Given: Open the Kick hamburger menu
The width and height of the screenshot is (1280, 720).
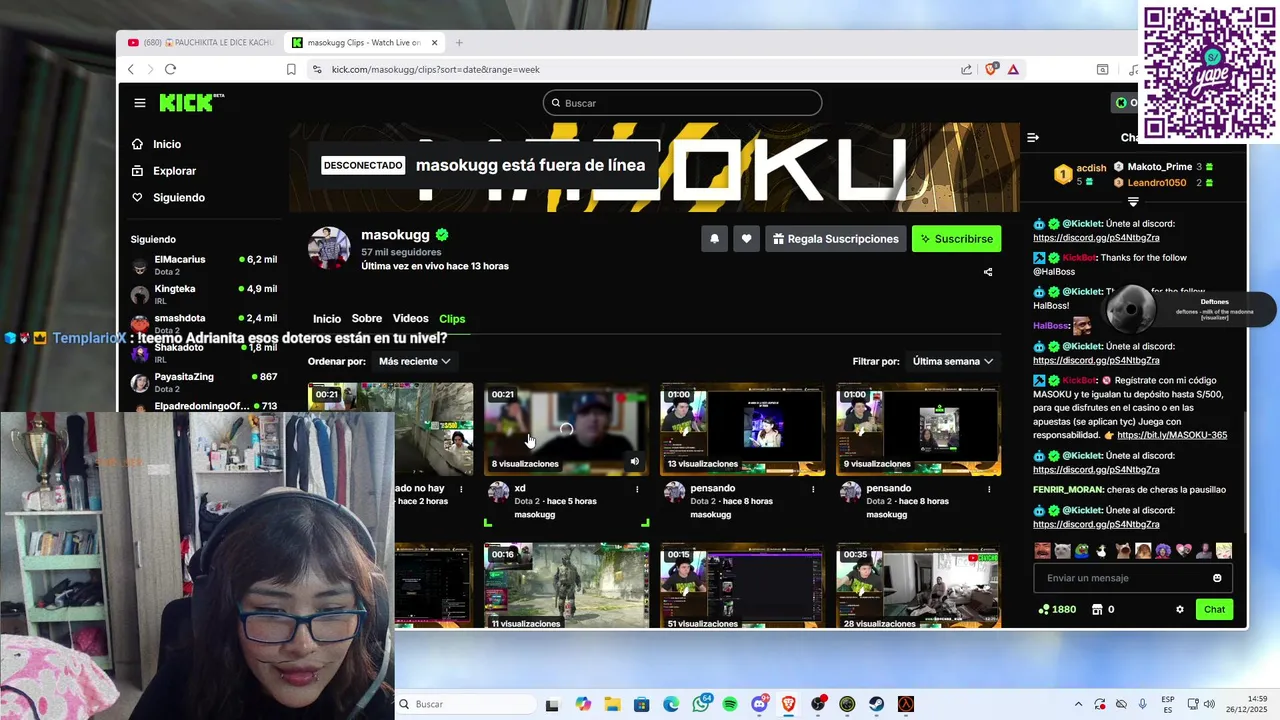Looking at the screenshot, I should [140, 103].
